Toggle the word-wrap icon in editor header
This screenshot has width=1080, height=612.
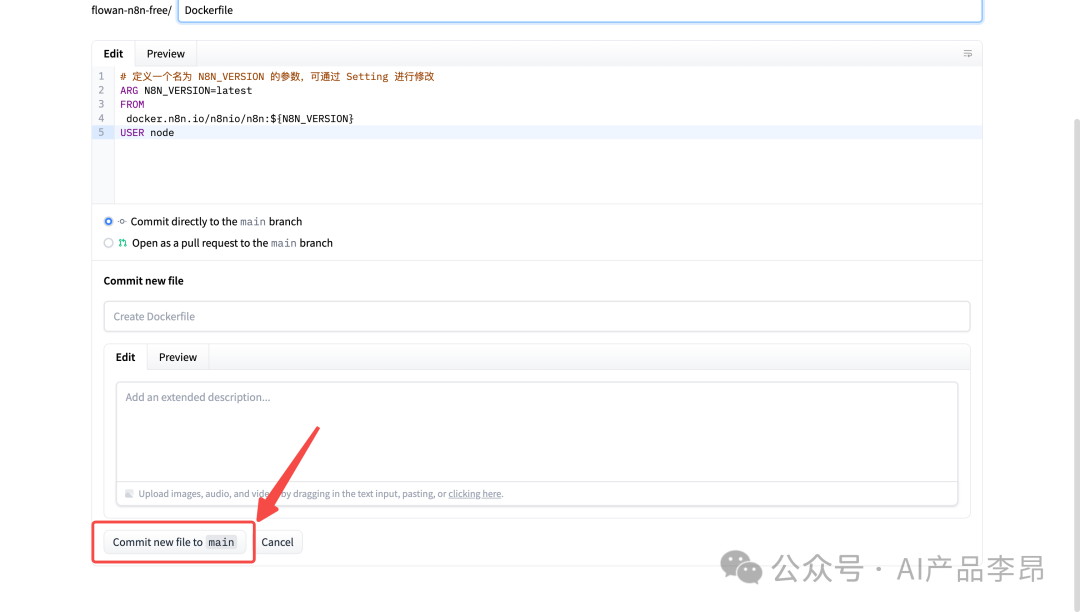(967, 54)
